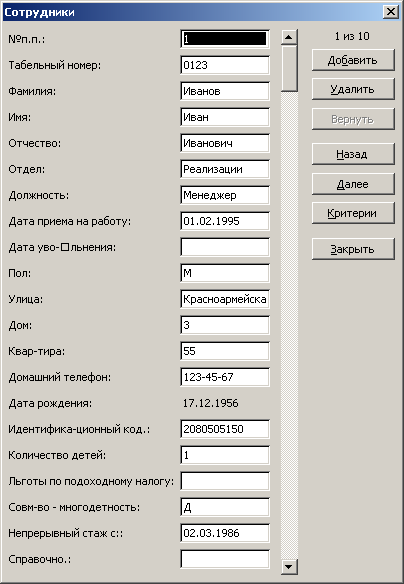Click the empty Дата увольнения field
404x584 pixels.
tap(225, 247)
